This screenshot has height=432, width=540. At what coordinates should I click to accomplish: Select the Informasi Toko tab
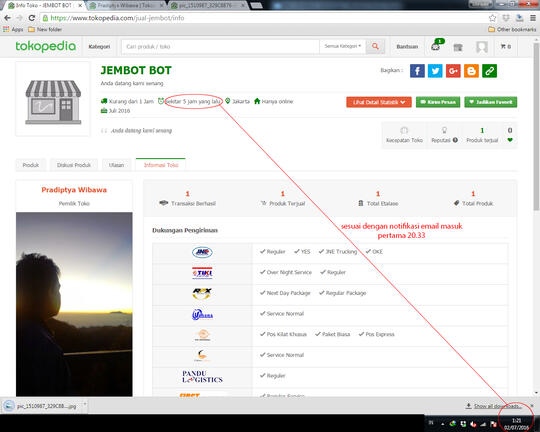pos(161,165)
